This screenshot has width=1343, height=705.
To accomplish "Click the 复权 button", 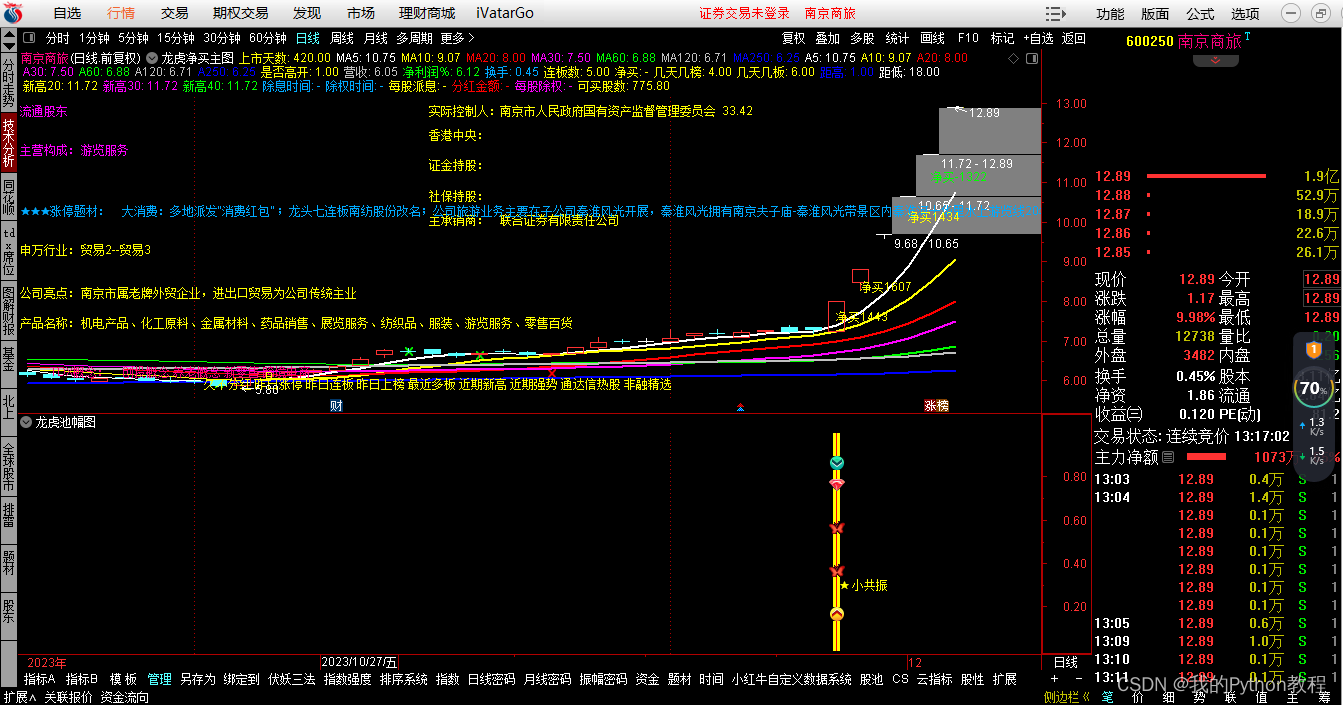I will [x=793, y=38].
